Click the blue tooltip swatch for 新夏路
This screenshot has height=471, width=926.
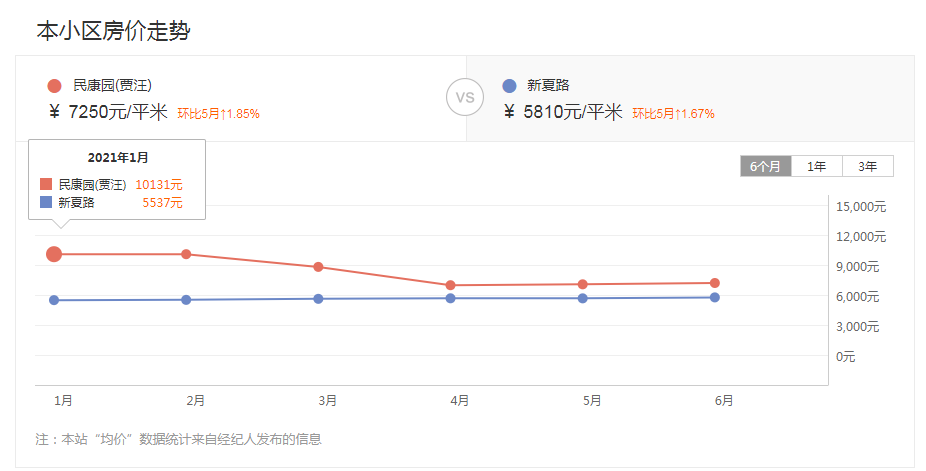46,202
